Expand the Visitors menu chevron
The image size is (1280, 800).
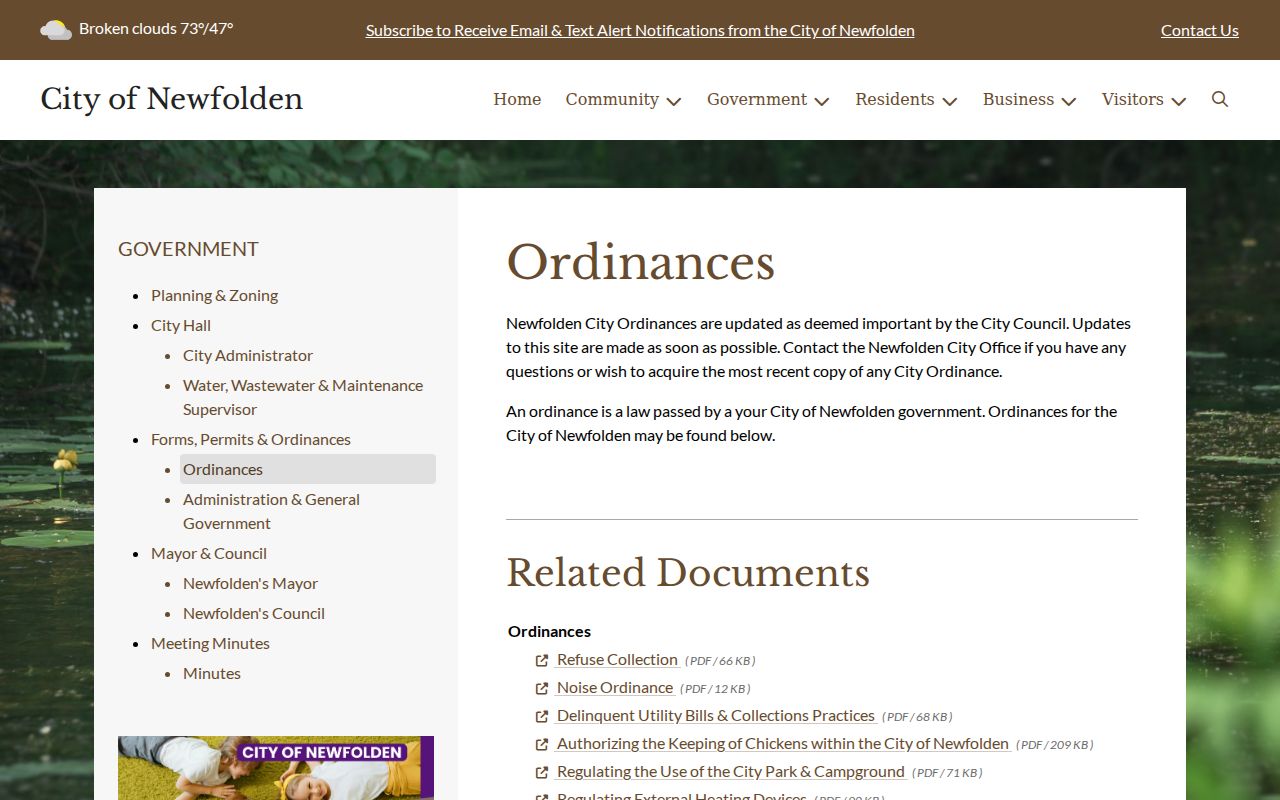(x=1179, y=101)
